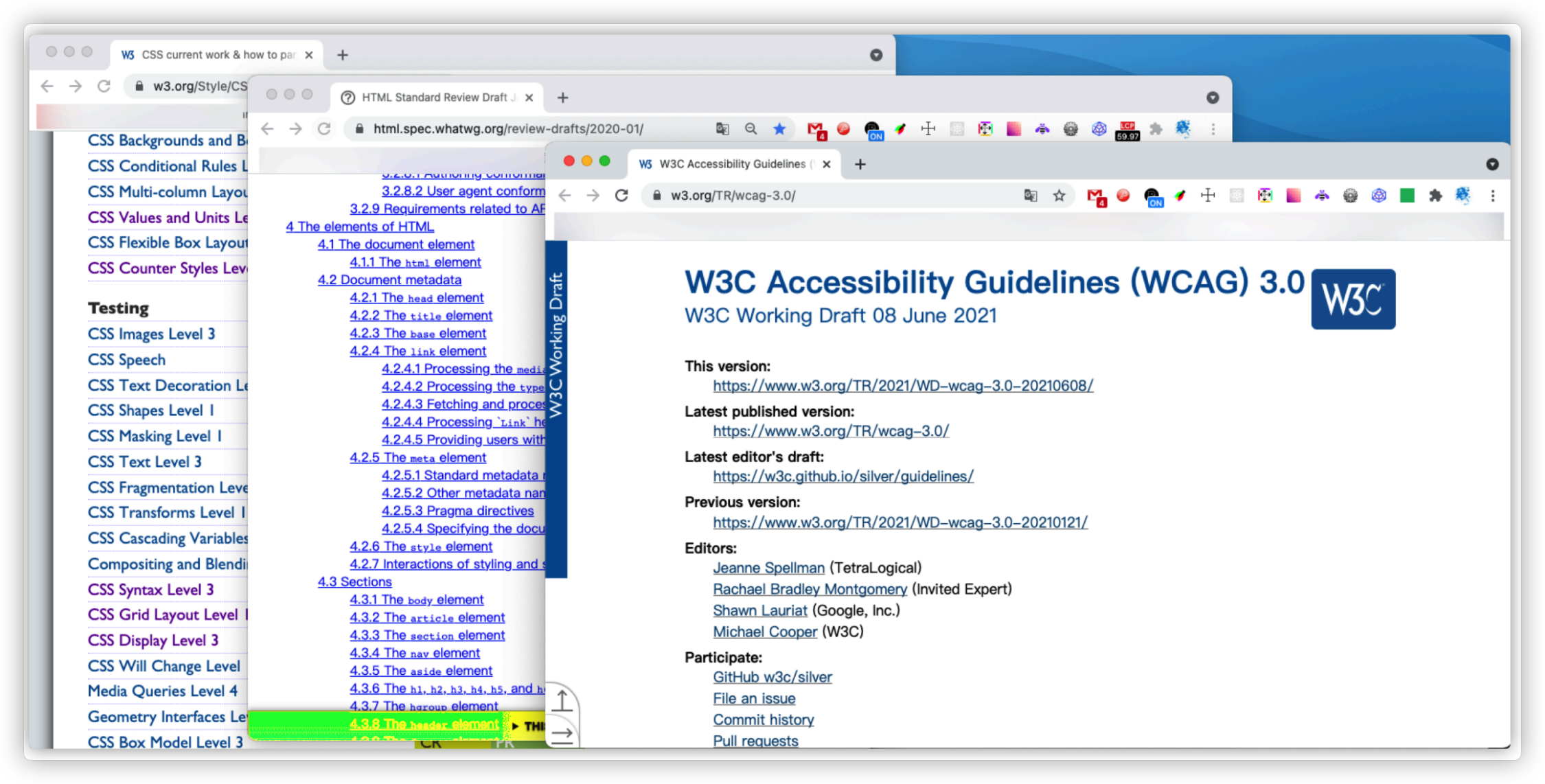
Task: Open the This version WD-wcag-3.0-20210608 link
Action: [x=903, y=386]
